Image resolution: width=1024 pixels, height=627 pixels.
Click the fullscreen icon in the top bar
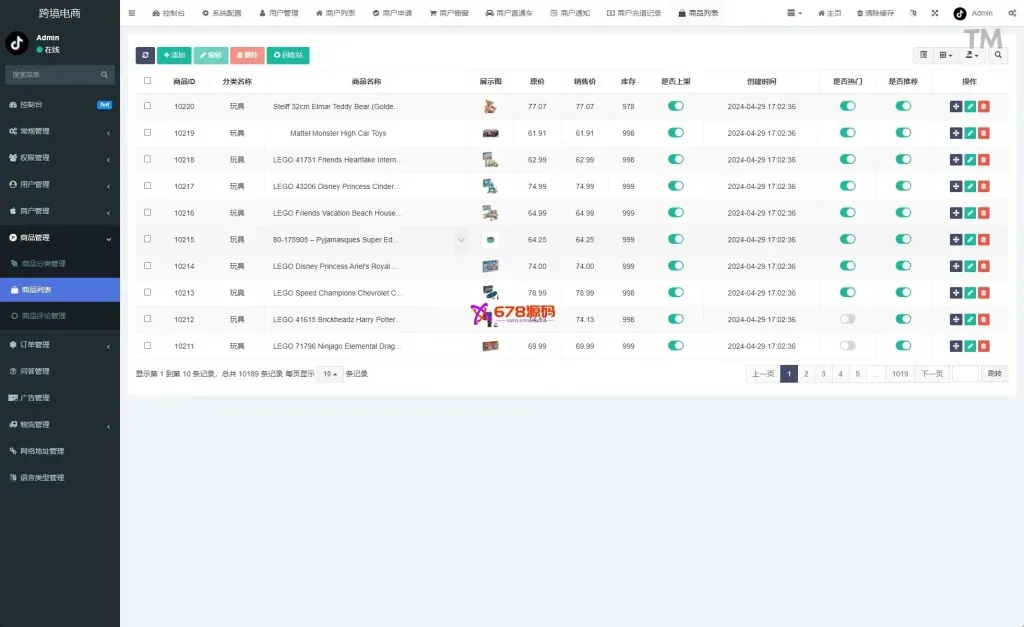point(935,14)
